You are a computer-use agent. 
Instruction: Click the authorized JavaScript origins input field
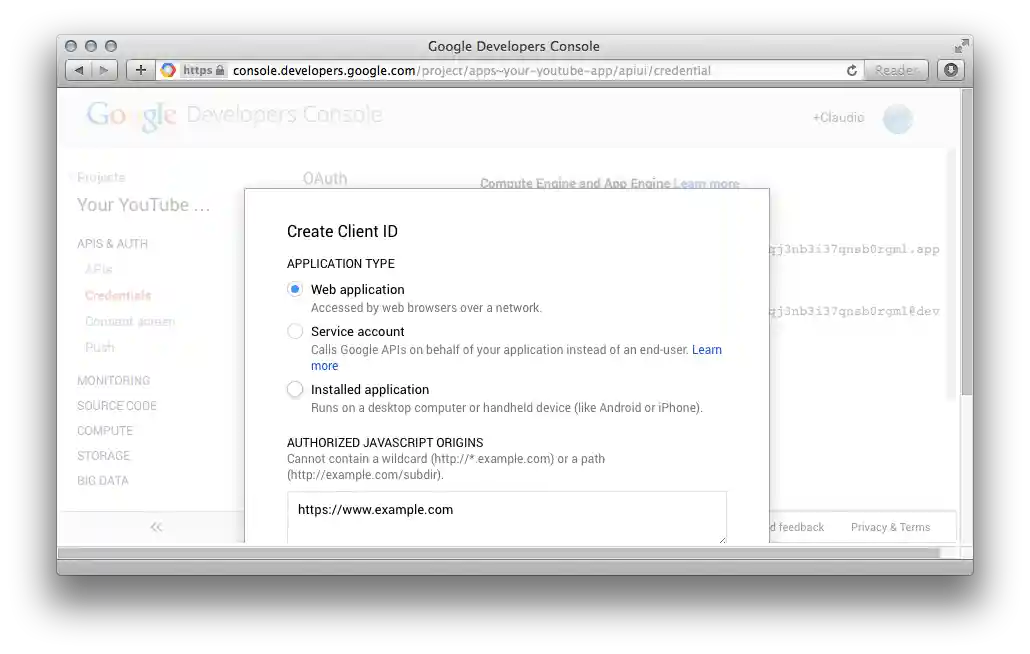pyautogui.click(x=507, y=516)
